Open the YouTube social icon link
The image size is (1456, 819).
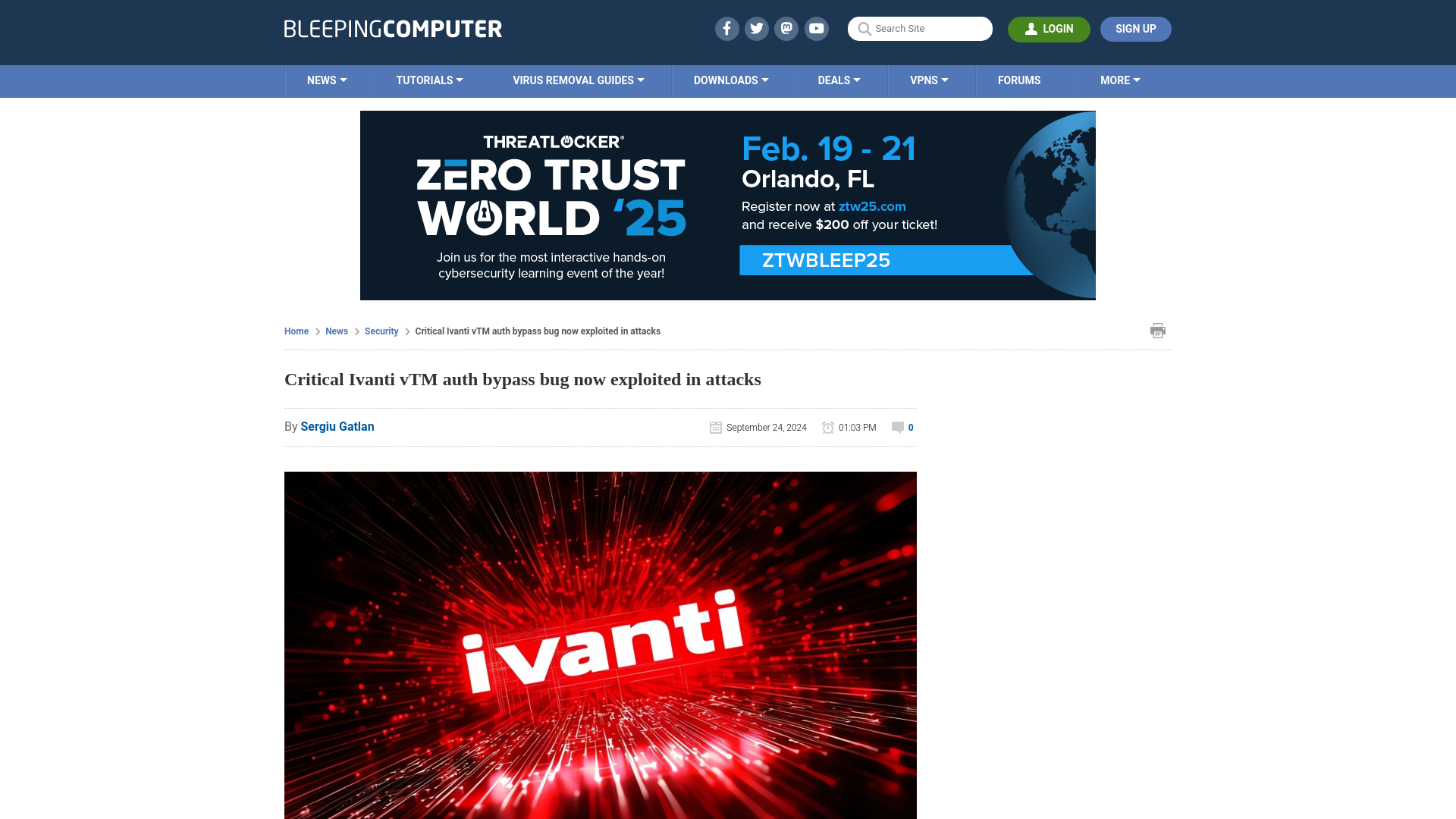pyautogui.click(x=817, y=28)
